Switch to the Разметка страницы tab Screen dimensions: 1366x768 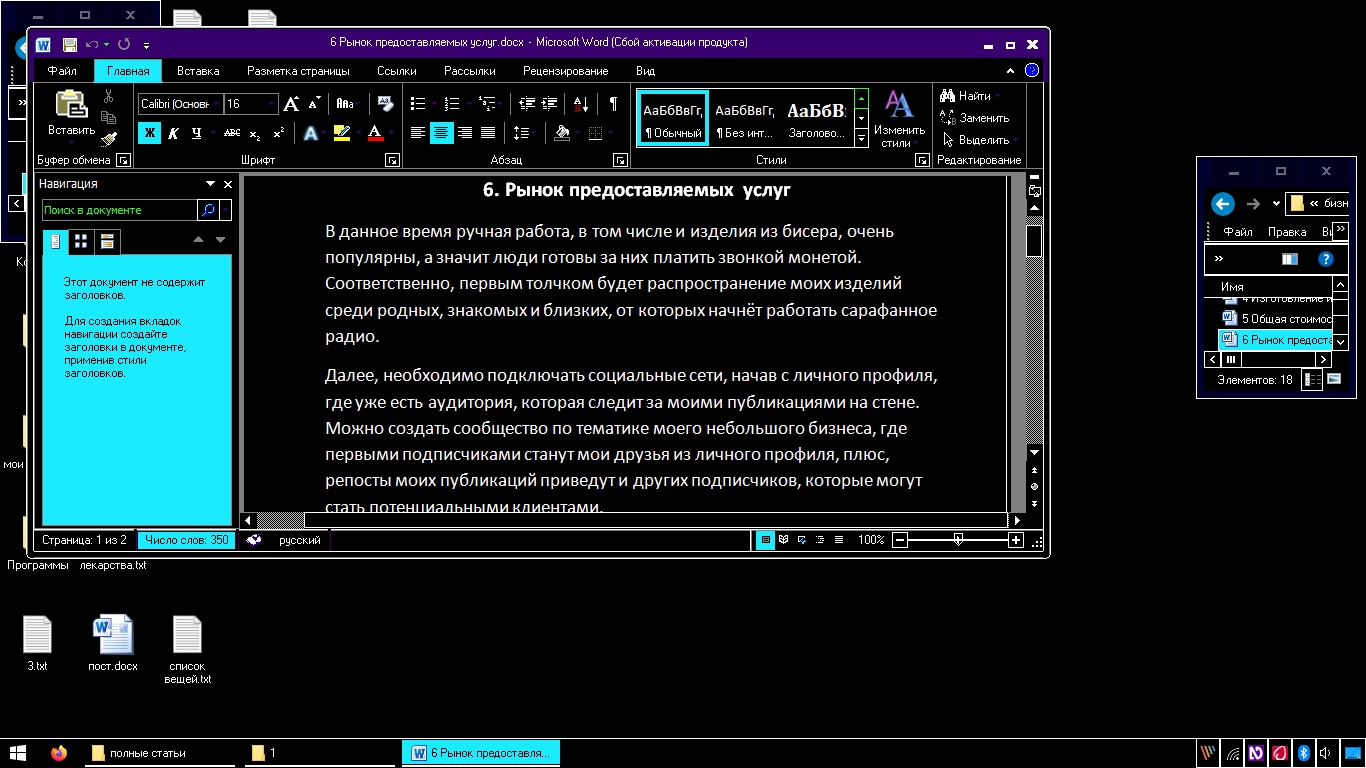298,71
